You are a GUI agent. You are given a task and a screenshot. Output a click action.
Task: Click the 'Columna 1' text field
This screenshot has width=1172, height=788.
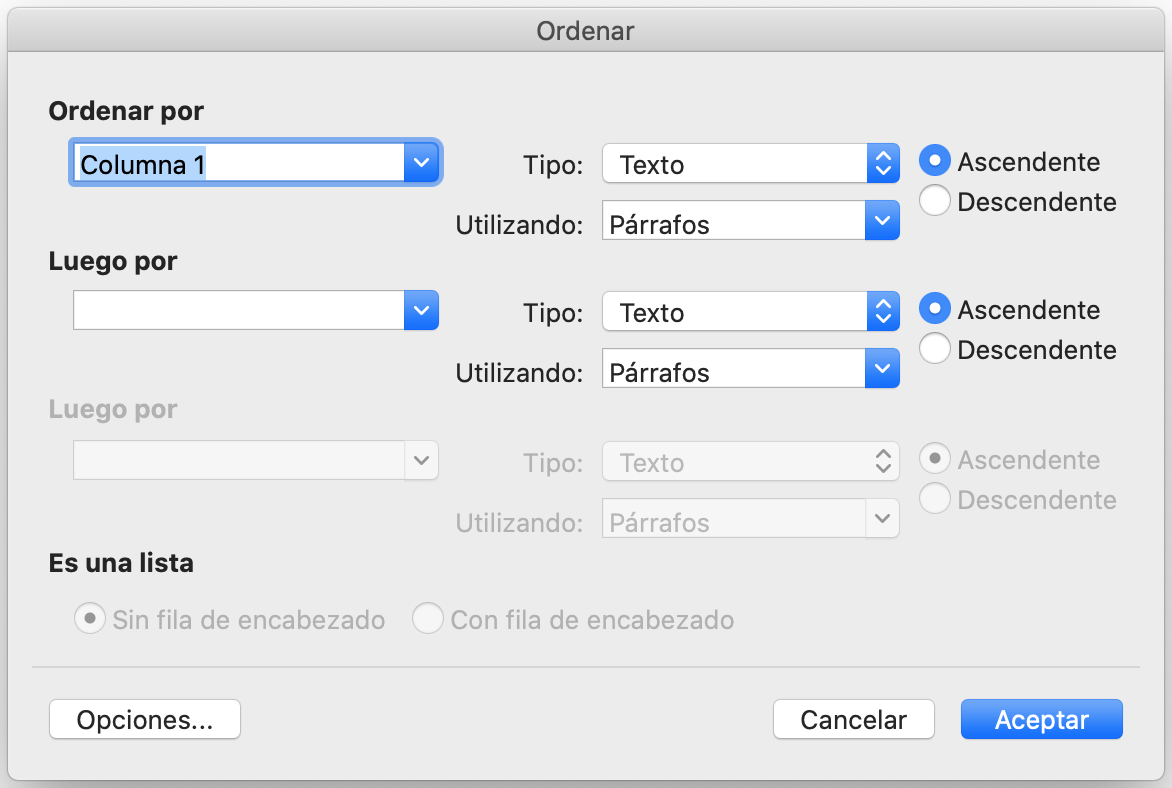pos(239,163)
